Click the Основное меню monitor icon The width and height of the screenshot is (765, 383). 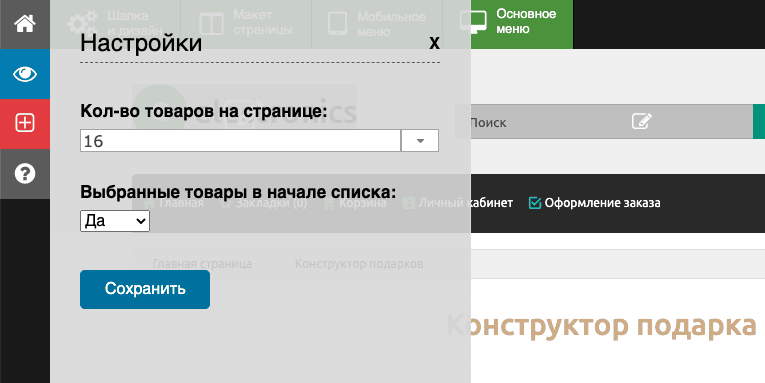(x=473, y=22)
